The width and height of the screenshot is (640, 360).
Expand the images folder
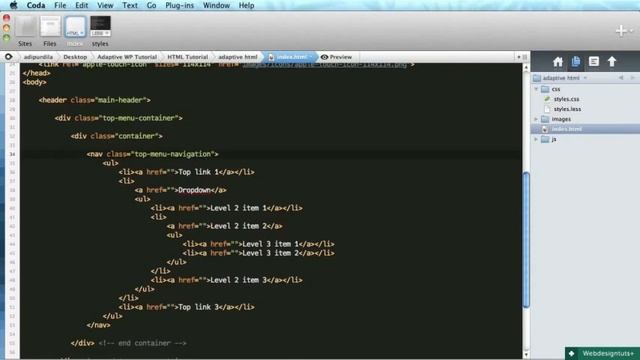(536, 119)
